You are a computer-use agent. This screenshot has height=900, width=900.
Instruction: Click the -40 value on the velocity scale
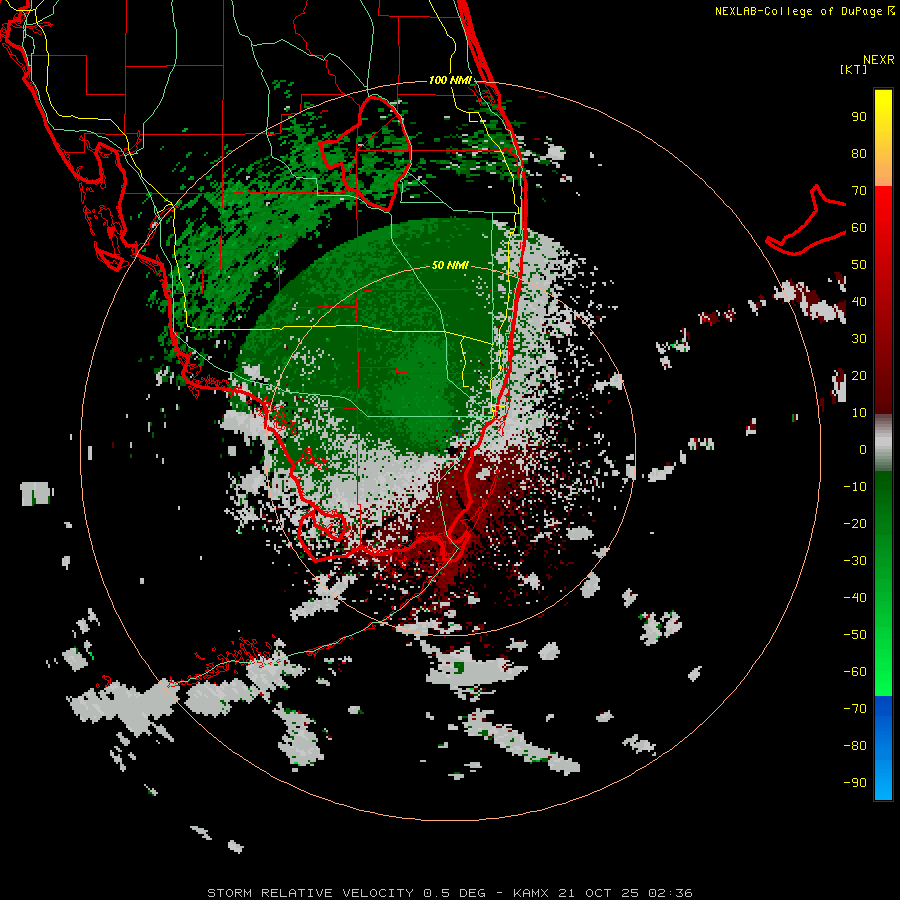(x=855, y=598)
